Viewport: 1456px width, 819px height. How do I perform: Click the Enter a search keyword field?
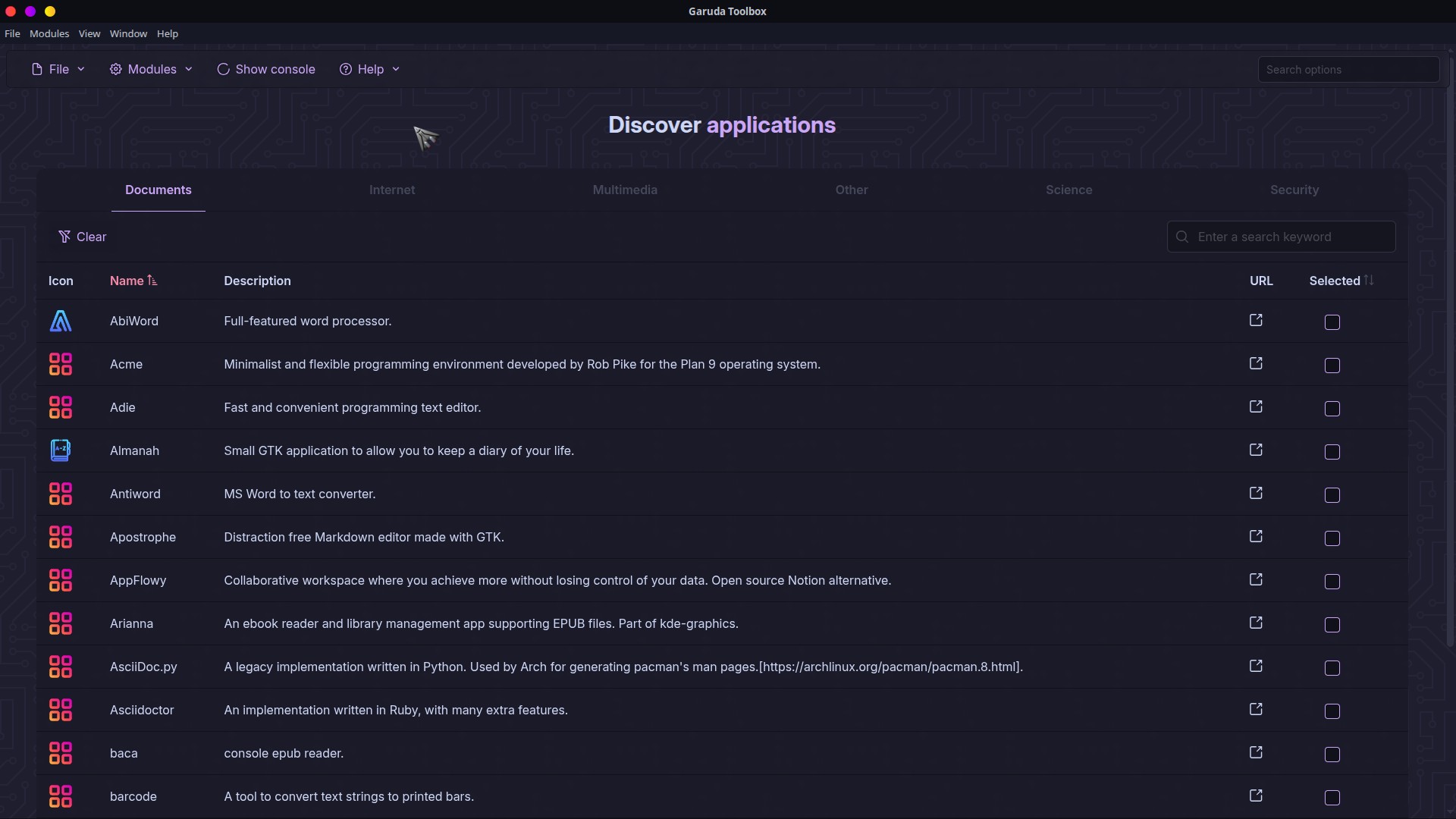1281,237
